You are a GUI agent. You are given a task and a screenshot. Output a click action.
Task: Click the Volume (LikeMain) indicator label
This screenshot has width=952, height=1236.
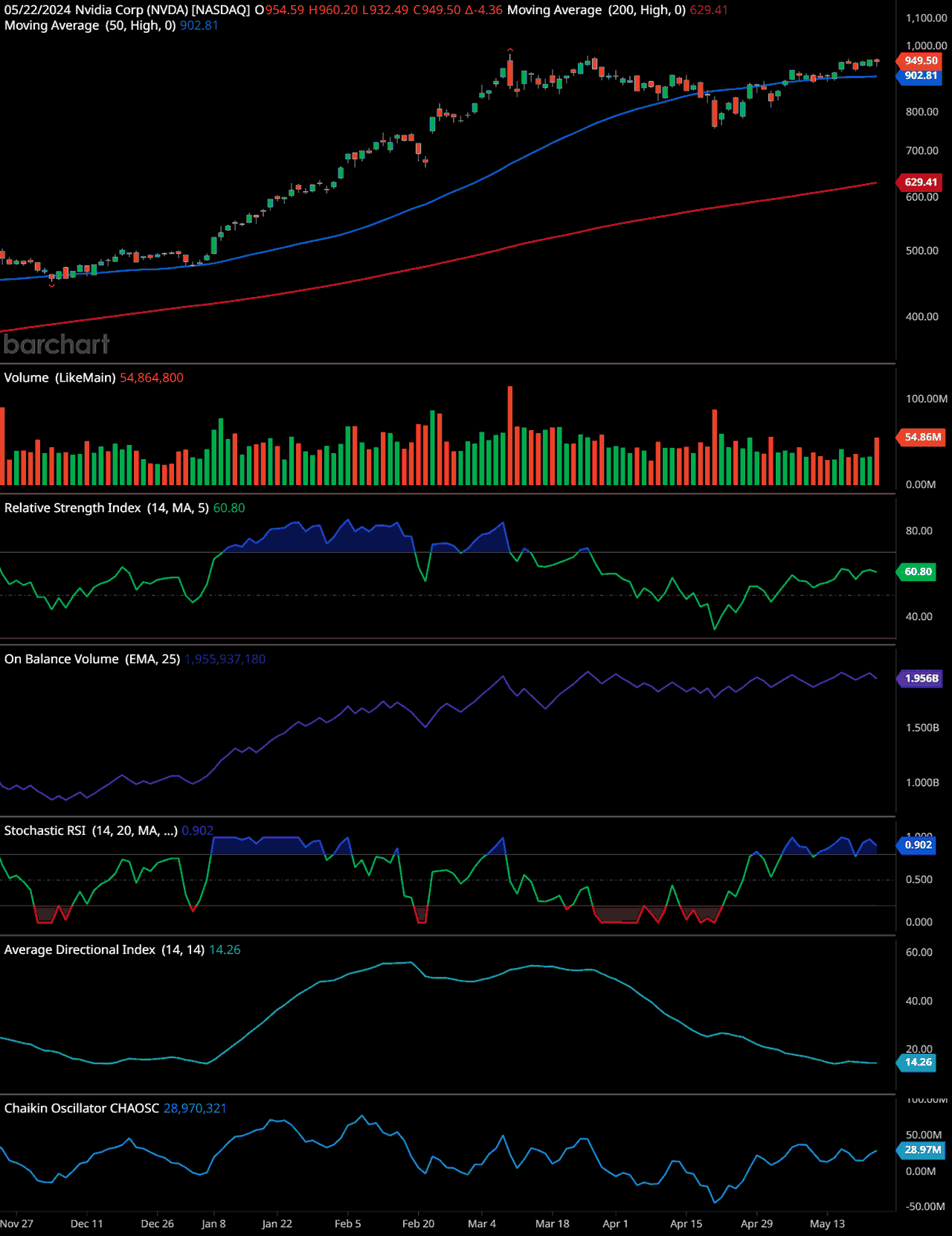pyautogui.click(x=59, y=378)
